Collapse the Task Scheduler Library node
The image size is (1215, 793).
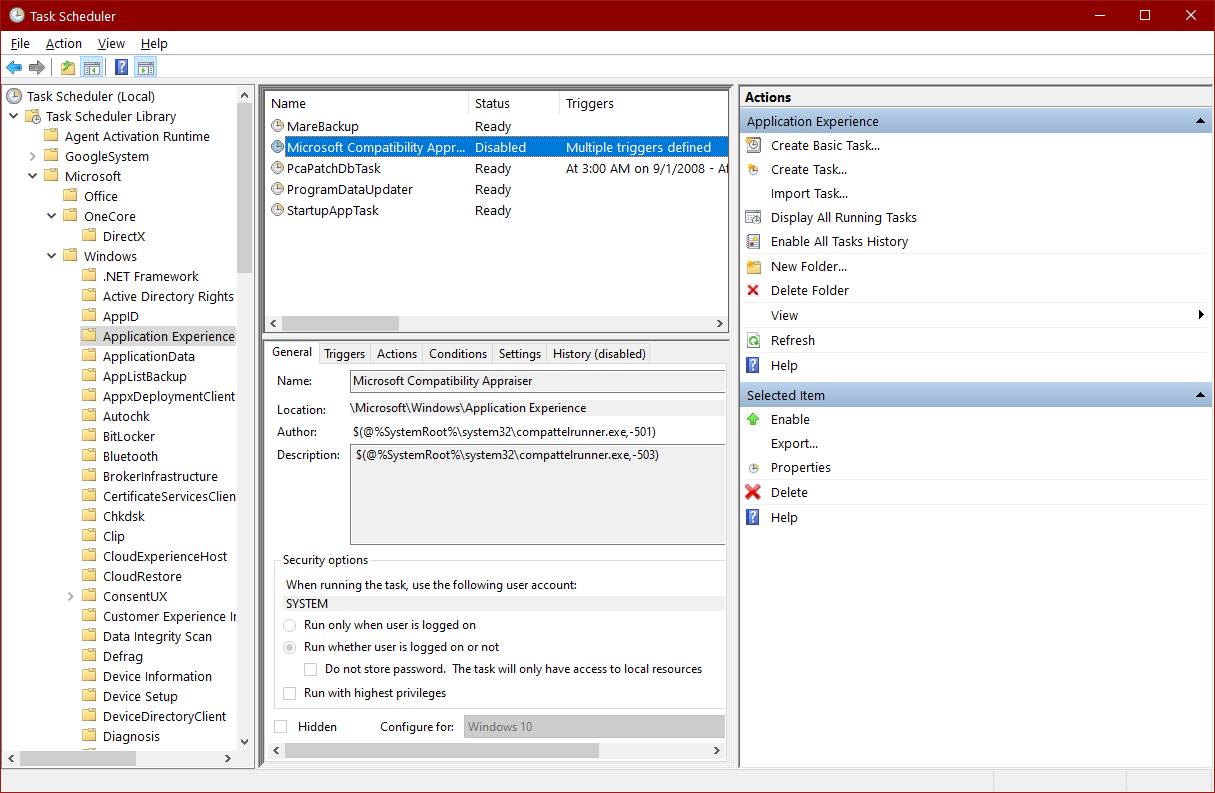coord(13,116)
